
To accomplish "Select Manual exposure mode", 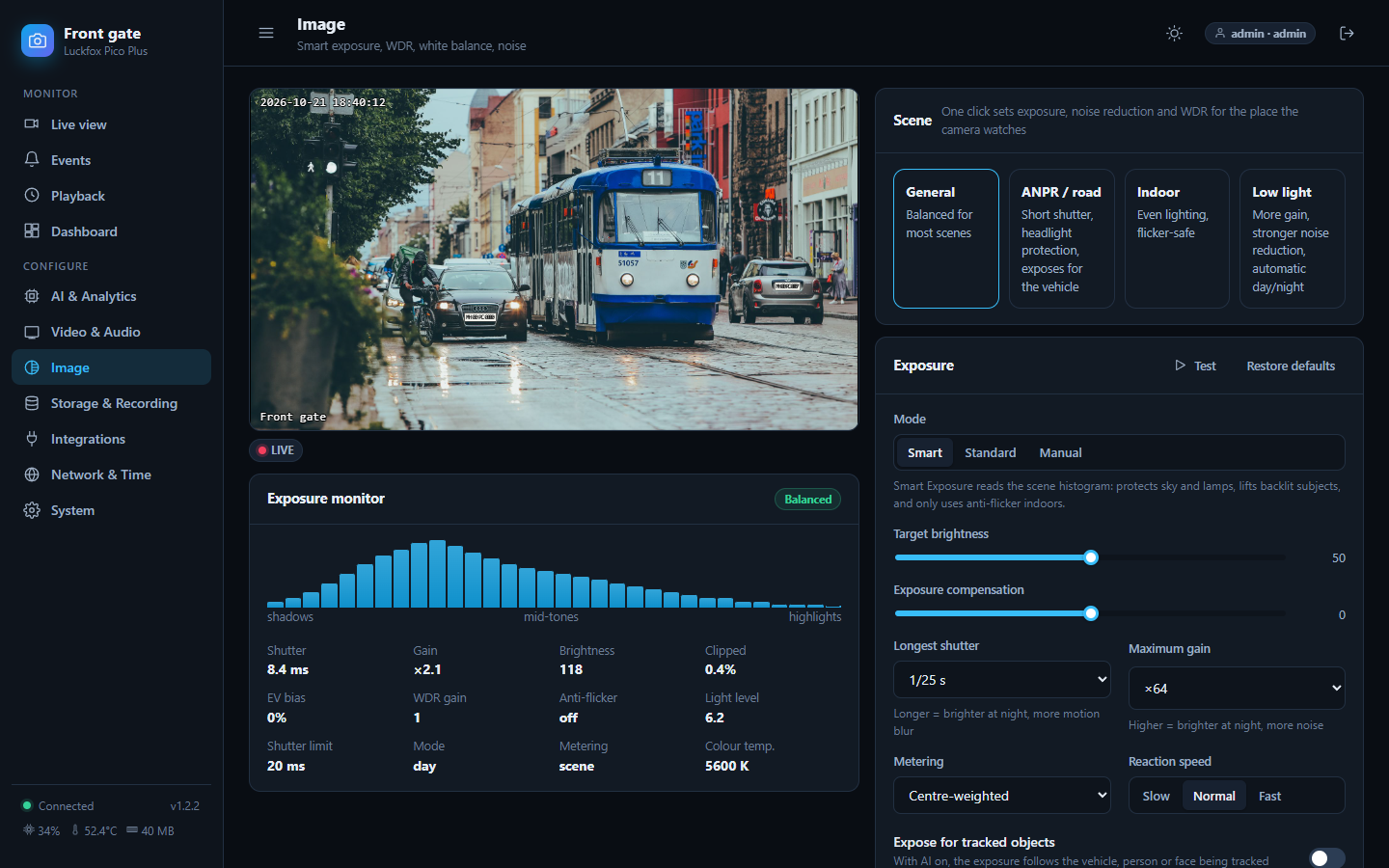I will [x=1060, y=452].
